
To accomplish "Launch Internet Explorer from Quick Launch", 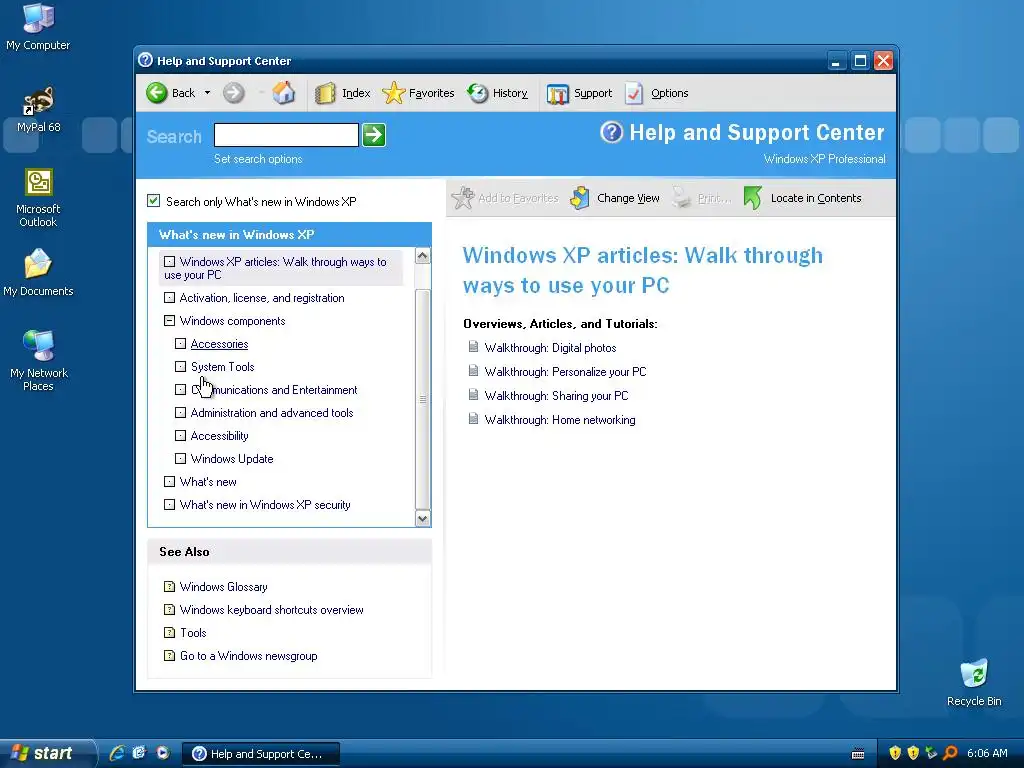I will point(117,753).
